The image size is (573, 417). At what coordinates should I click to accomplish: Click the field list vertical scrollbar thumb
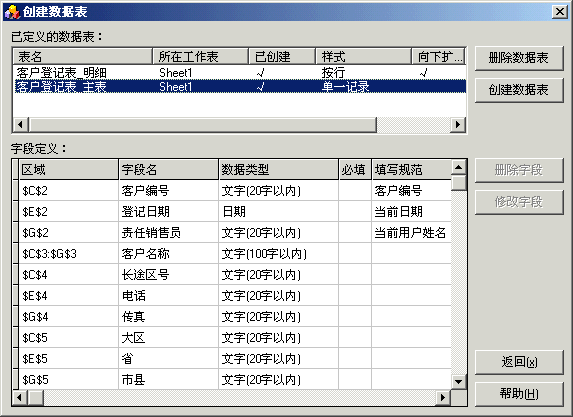click(x=458, y=183)
